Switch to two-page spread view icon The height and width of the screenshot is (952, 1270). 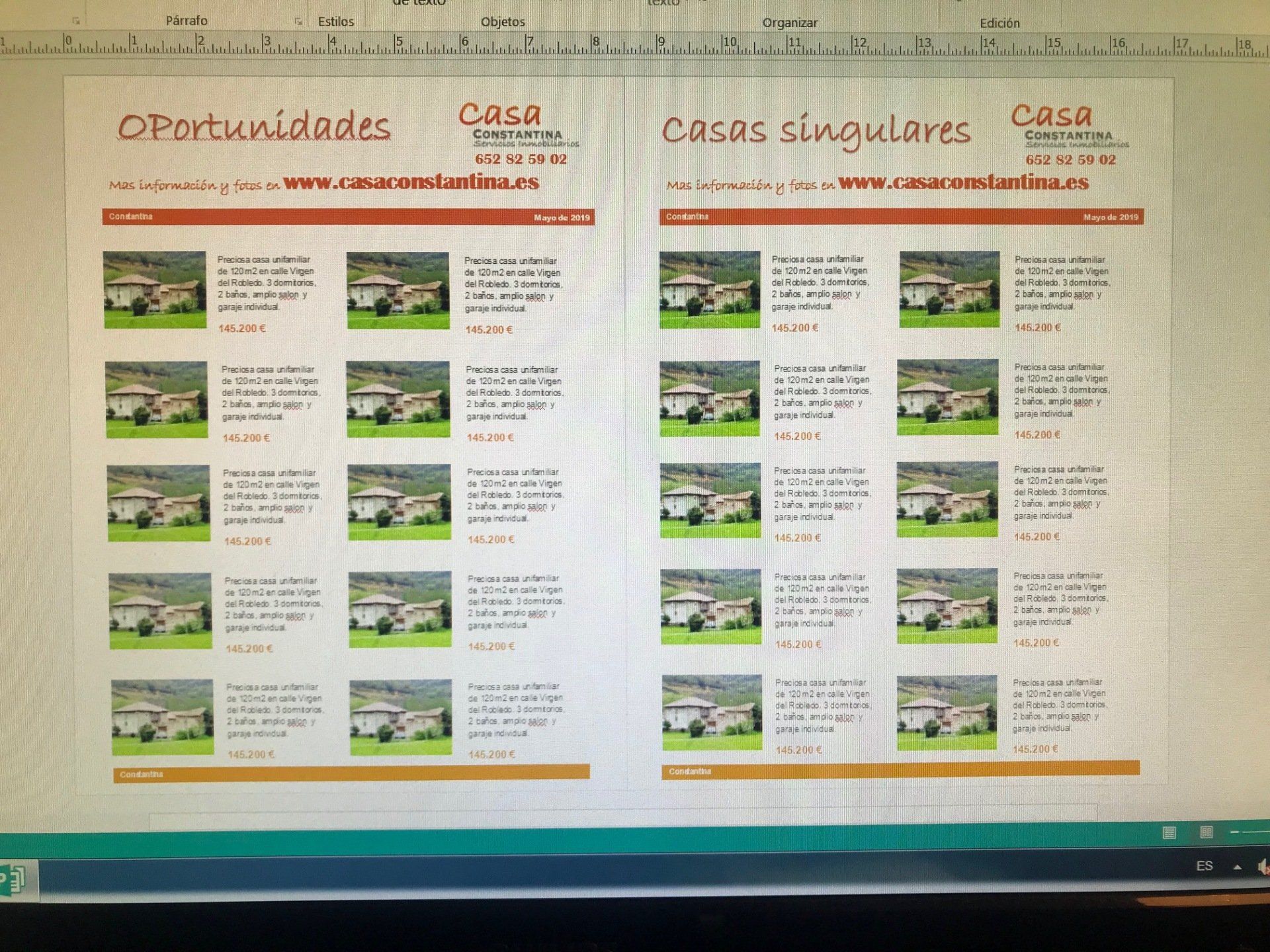(1206, 832)
